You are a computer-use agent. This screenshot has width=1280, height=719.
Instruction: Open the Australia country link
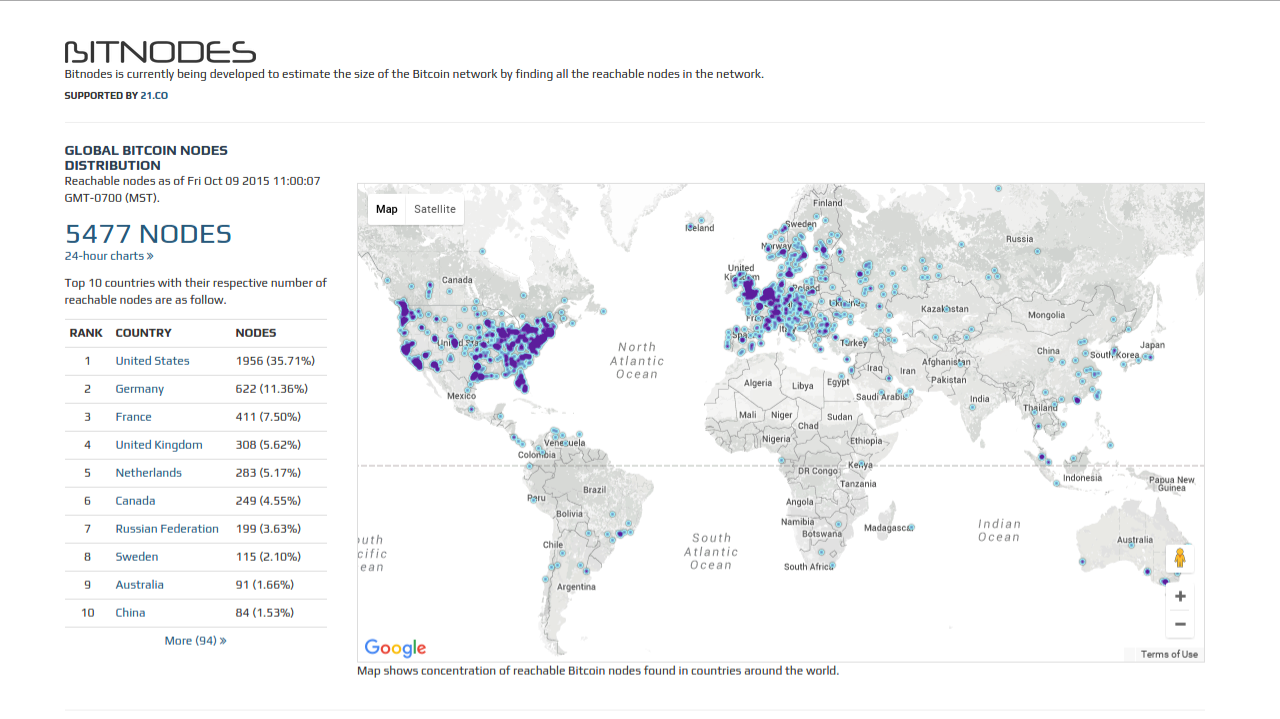tap(139, 585)
